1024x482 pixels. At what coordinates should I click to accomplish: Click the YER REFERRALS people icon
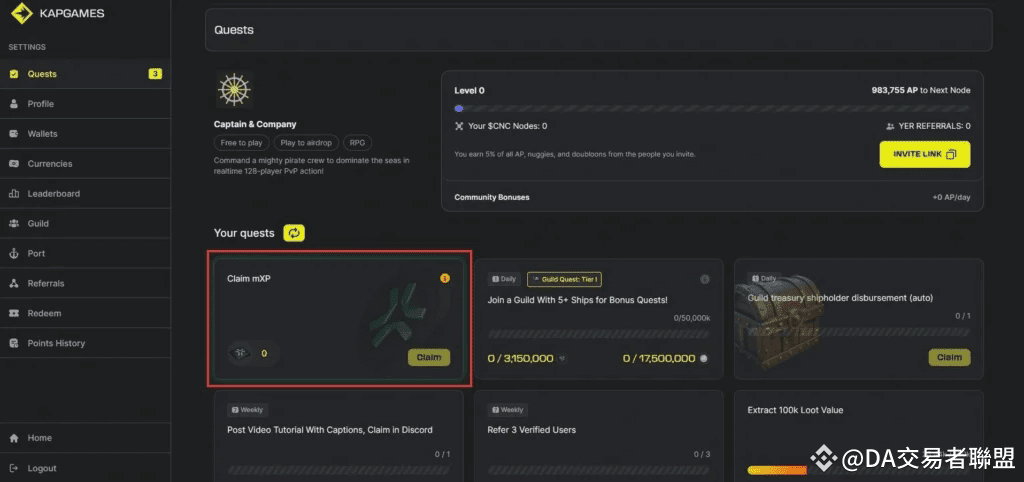click(890, 126)
